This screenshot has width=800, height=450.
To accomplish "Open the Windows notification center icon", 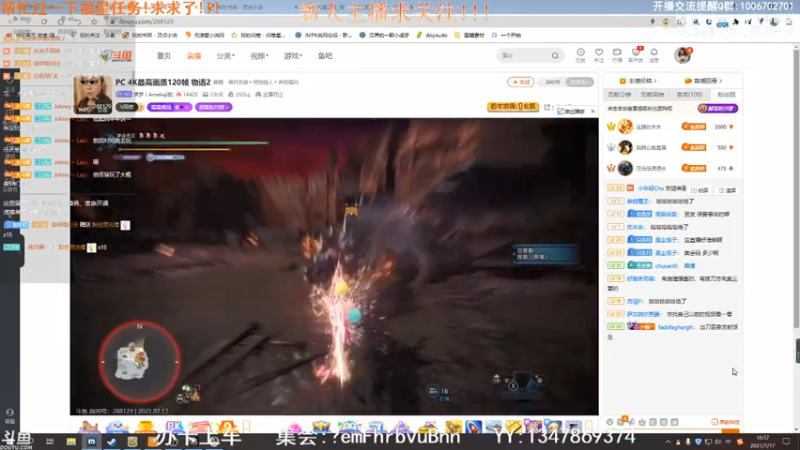I will point(786,441).
